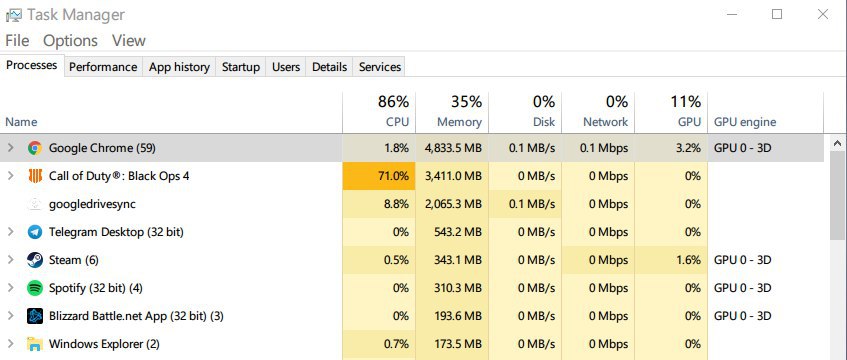Click the 8.8% CPU value cell
The height and width of the screenshot is (360, 847).
379,204
